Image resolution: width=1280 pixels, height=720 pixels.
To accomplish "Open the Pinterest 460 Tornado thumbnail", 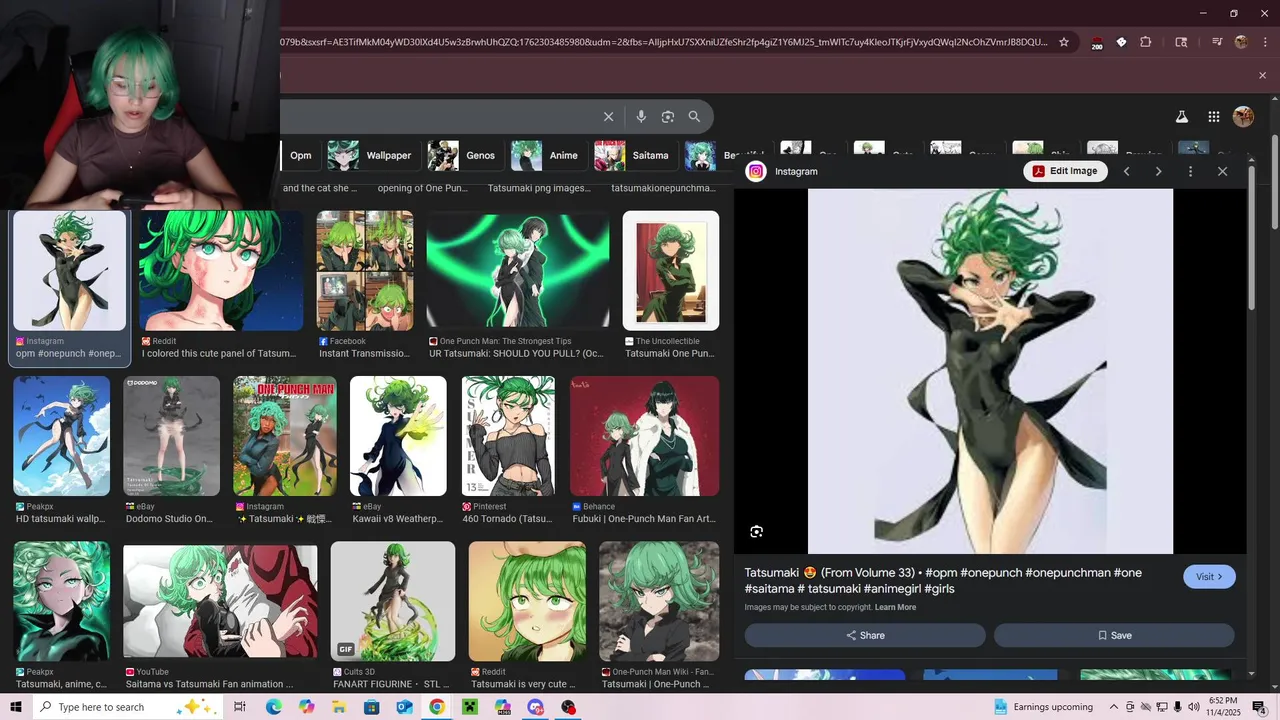I will tap(508, 436).
